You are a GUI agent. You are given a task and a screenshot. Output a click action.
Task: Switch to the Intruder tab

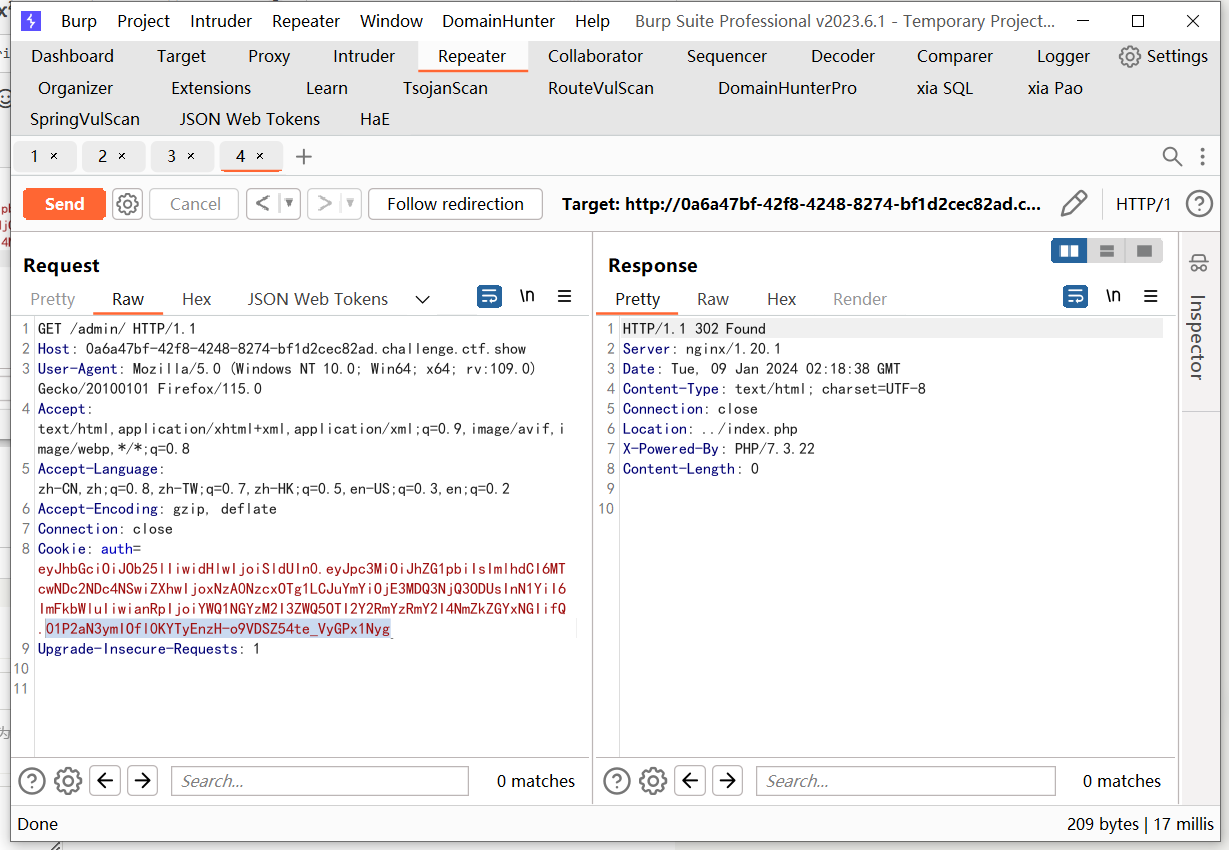pyautogui.click(x=364, y=56)
